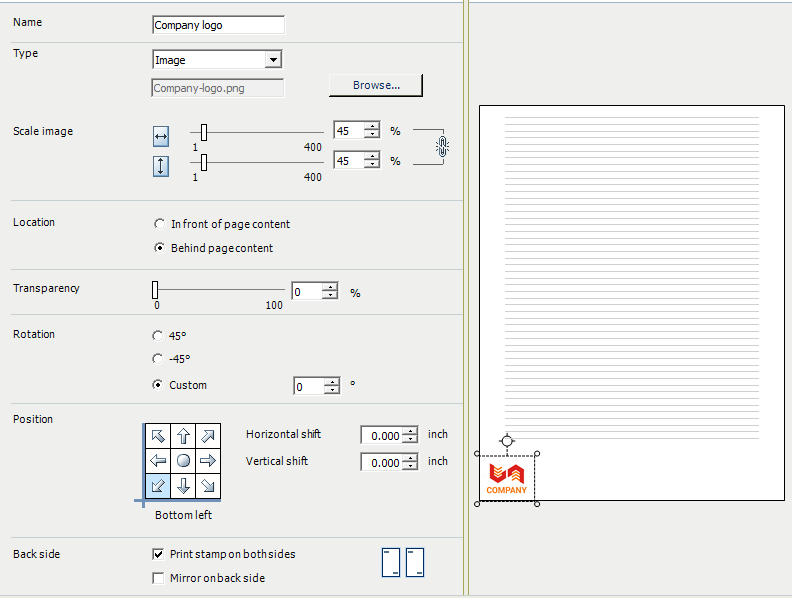Select bottom right position arrow
Screen dimensions: 792x598
[208, 485]
